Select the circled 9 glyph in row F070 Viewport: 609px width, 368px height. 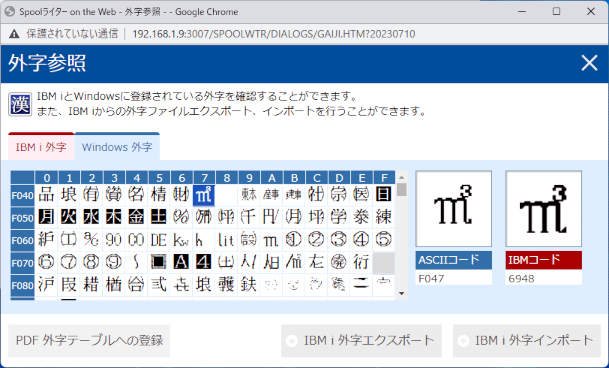pos(114,263)
